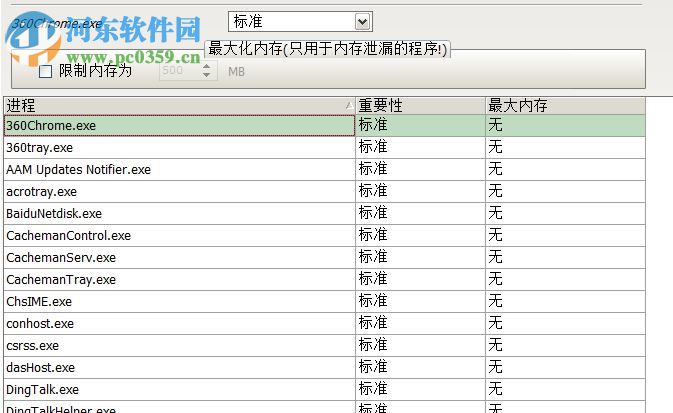Click 标准 importance cell for ChsIME.exe
Viewport: 673px width, 413px height.
tap(420, 302)
